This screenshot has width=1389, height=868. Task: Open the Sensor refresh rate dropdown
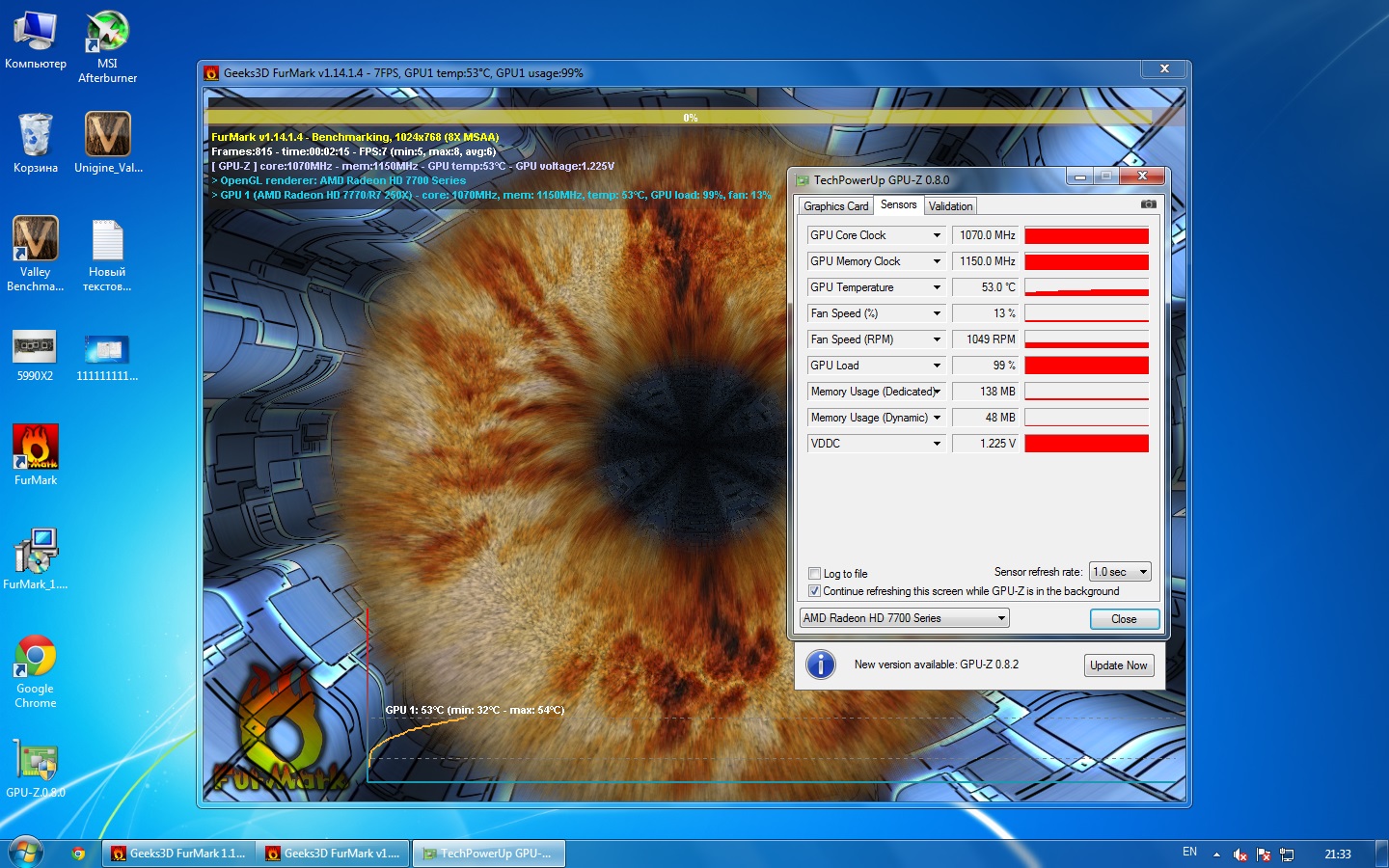(x=1120, y=572)
